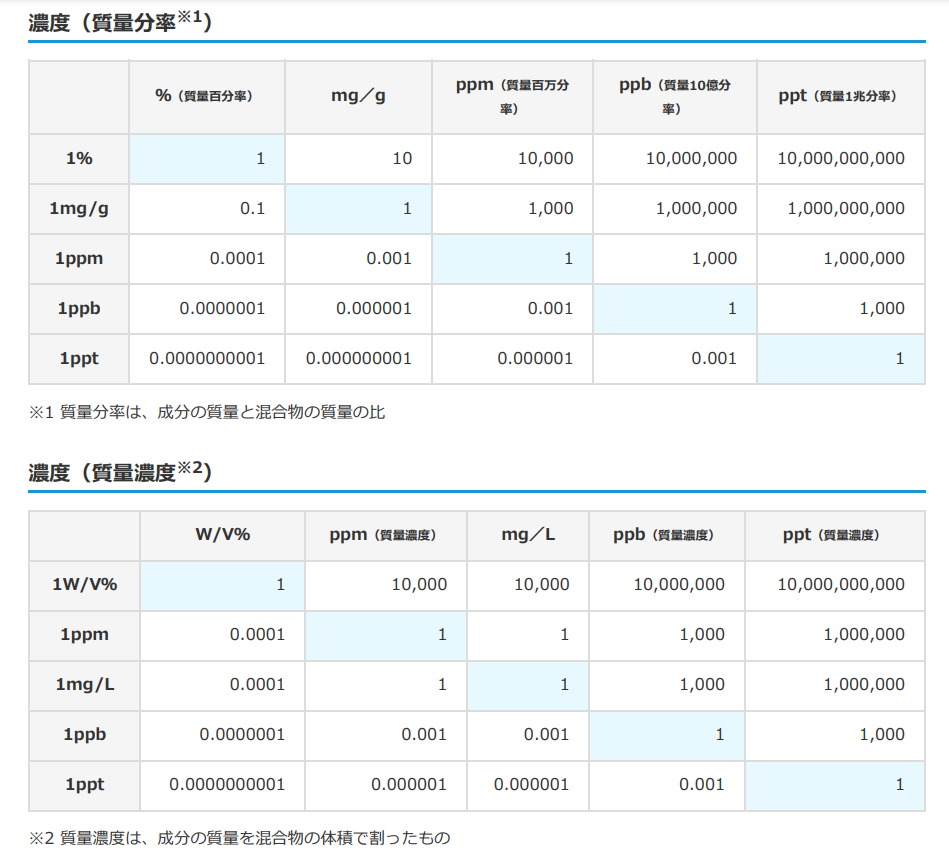Screen dimensions: 949x857
Task: Click the W/V% column header
Action: point(222,535)
